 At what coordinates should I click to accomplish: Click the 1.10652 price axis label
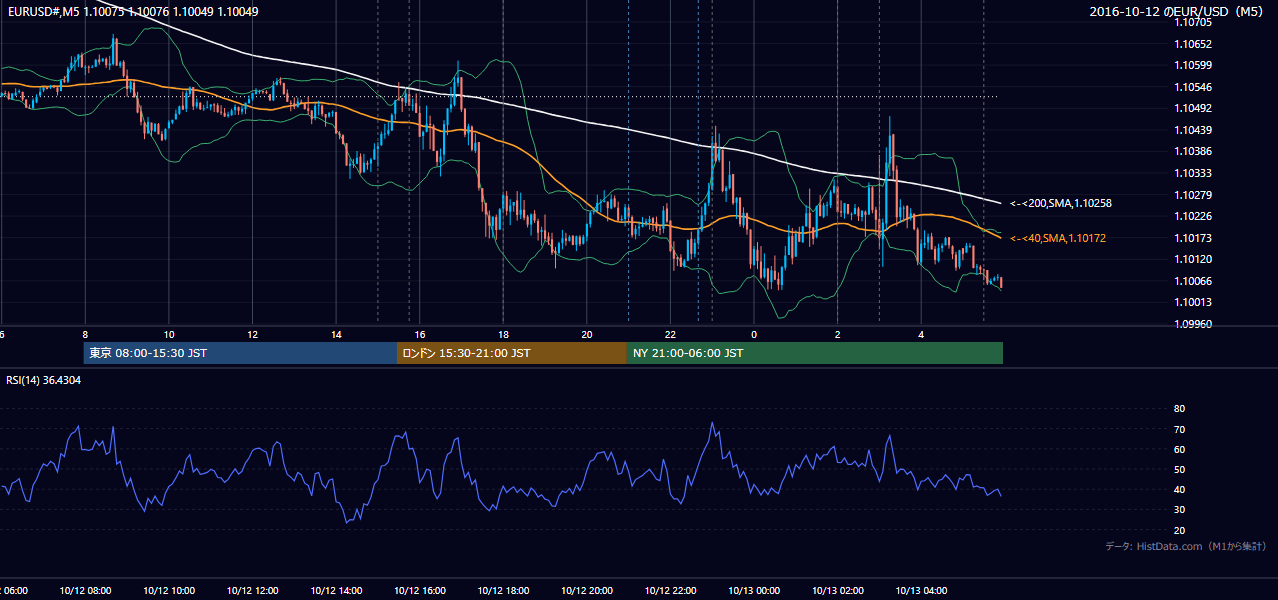coord(1194,44)
